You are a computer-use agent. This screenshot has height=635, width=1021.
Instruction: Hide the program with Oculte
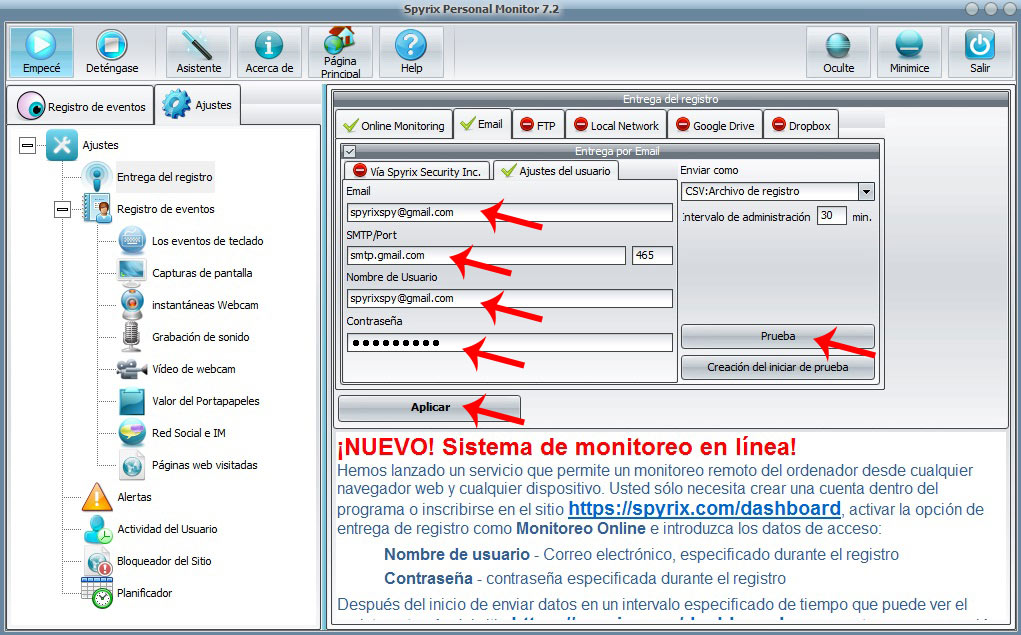[838, 52]
